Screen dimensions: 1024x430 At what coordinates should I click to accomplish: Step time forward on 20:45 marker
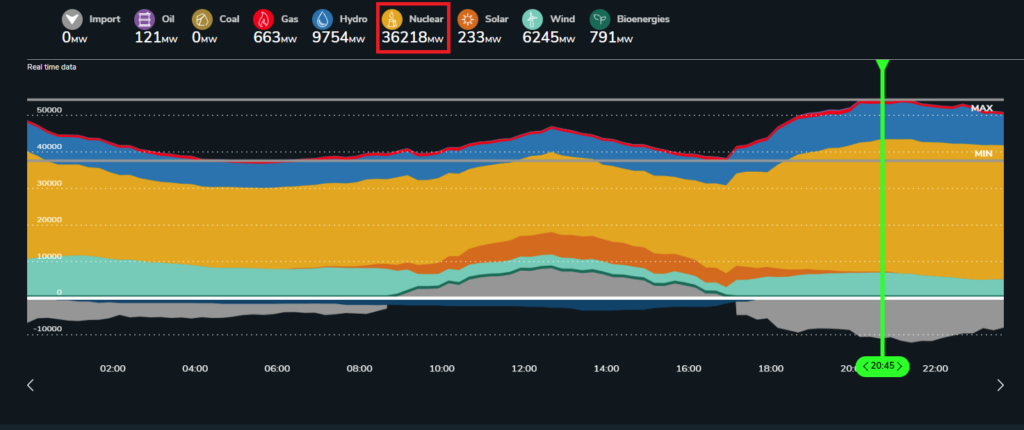pos(899,367)
